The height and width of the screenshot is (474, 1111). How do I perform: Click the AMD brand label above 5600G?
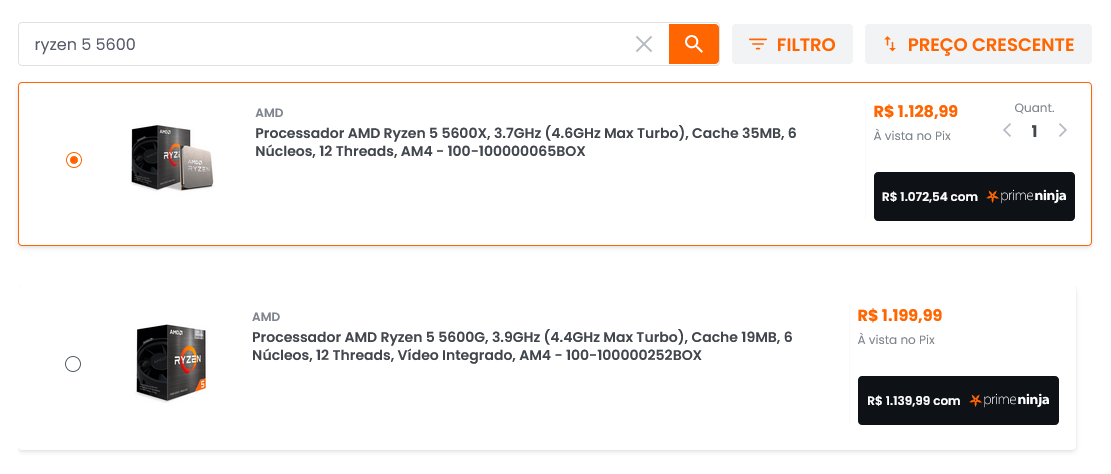[x=266, y=317]
